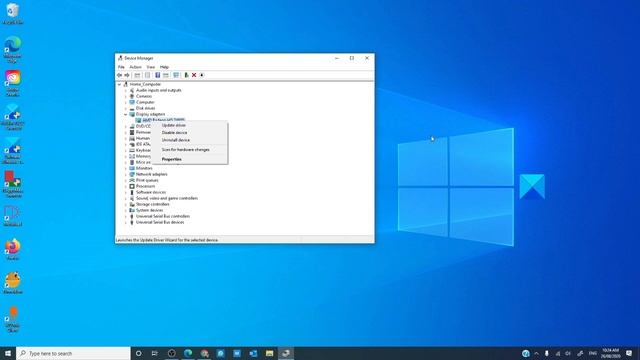Viewport: 640px width, 360px height.
Task: Select Universal Serial Bus devices category
Action: 160,222
